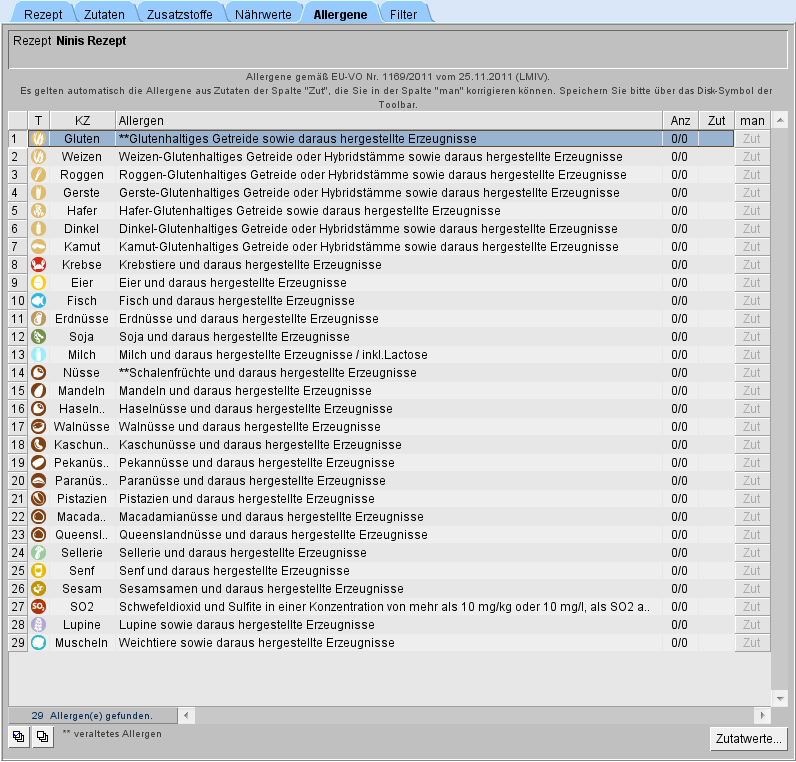Click the Fisch allergen icon
796x762 pixels.
(38, 301)
